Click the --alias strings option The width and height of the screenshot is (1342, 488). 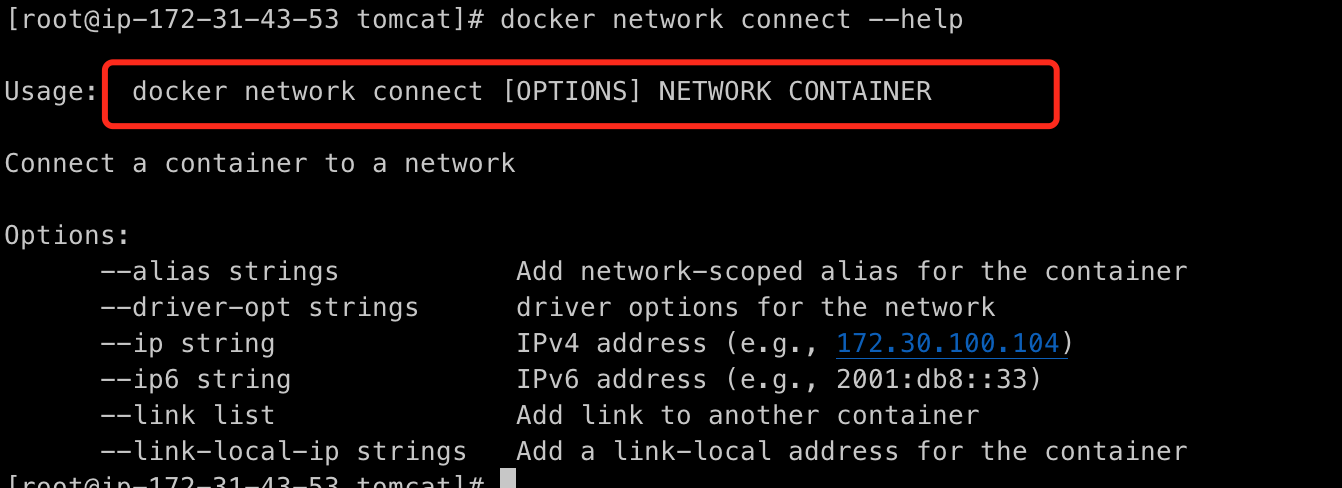[219, 271]
